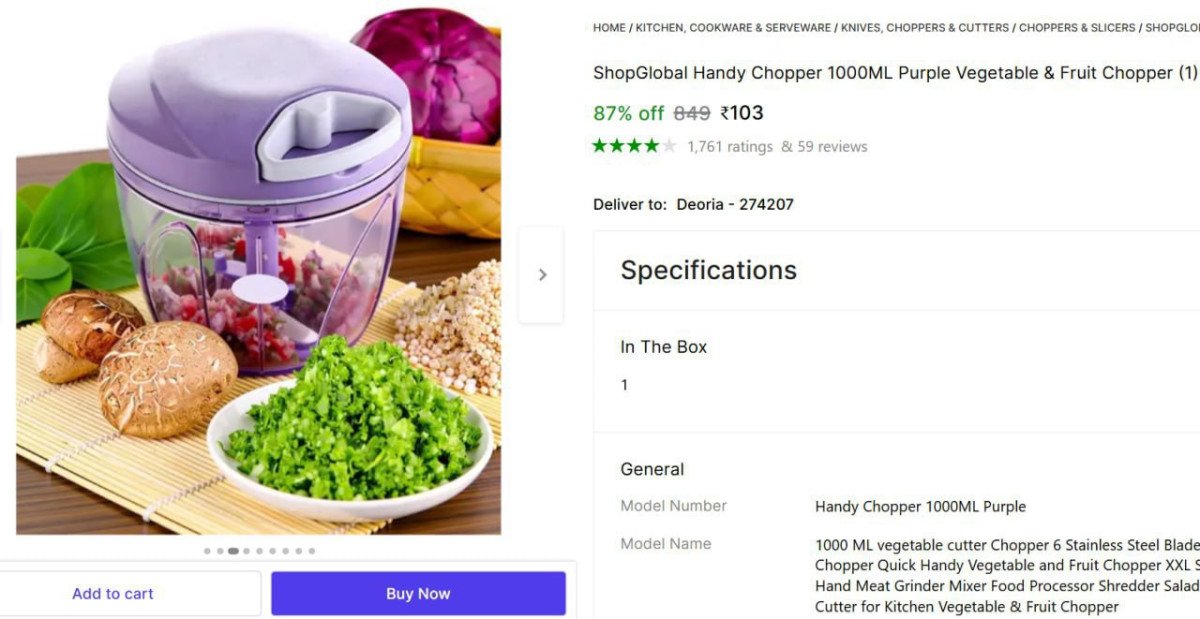Image resolution: width=1200 pixels, height=619 pixels.
Task: Click the next image arrow beside the photo
Action: tap(541, 275)
